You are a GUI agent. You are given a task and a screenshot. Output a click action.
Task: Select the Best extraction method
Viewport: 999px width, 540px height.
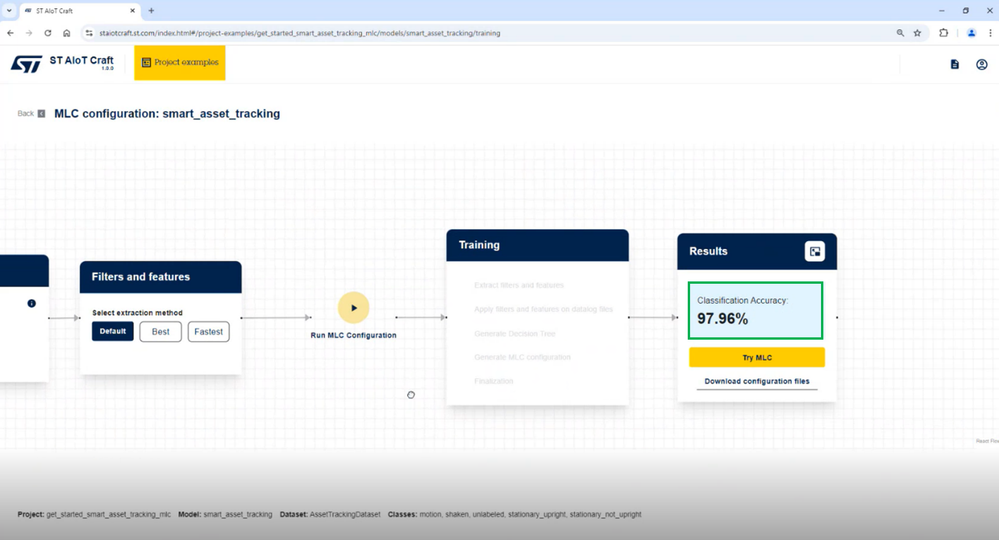coord(161,332)
